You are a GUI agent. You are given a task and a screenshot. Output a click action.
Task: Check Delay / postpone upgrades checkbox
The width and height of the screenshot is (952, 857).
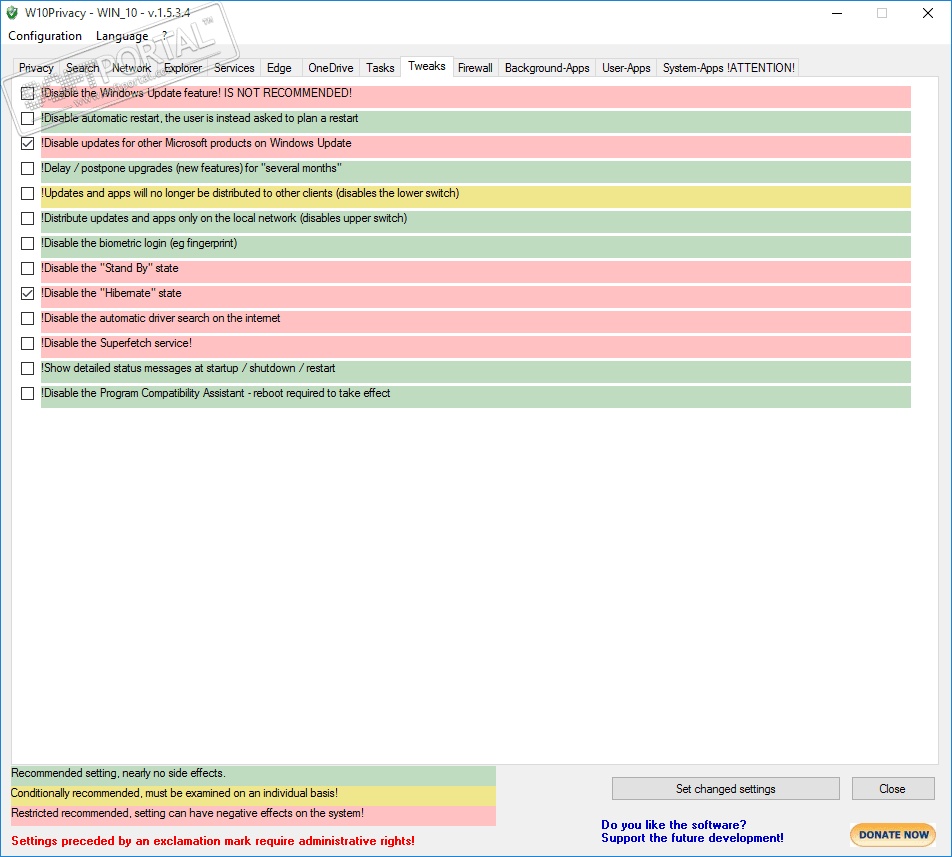27,168
